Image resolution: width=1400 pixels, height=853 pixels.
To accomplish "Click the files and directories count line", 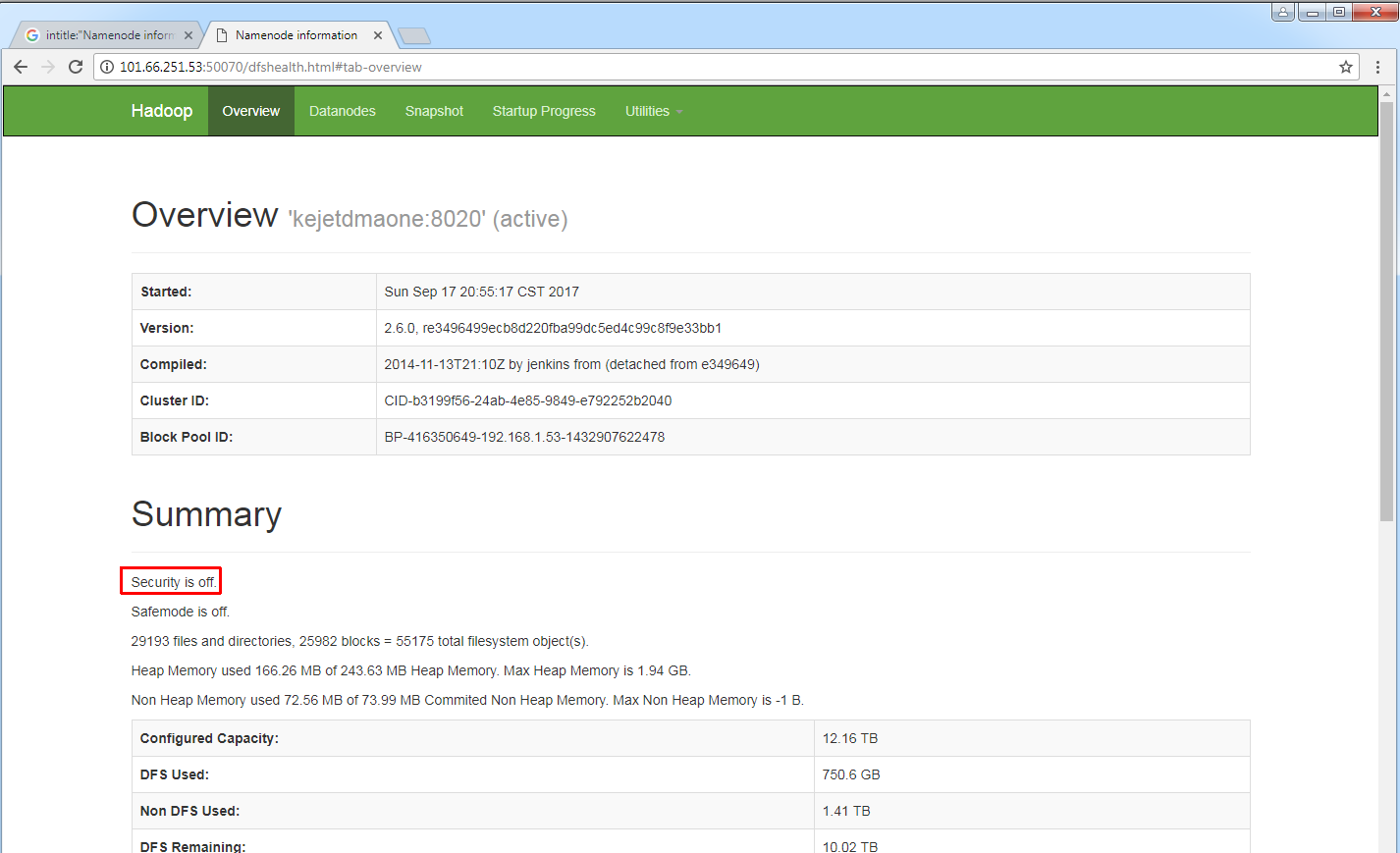I will (360, 641).
